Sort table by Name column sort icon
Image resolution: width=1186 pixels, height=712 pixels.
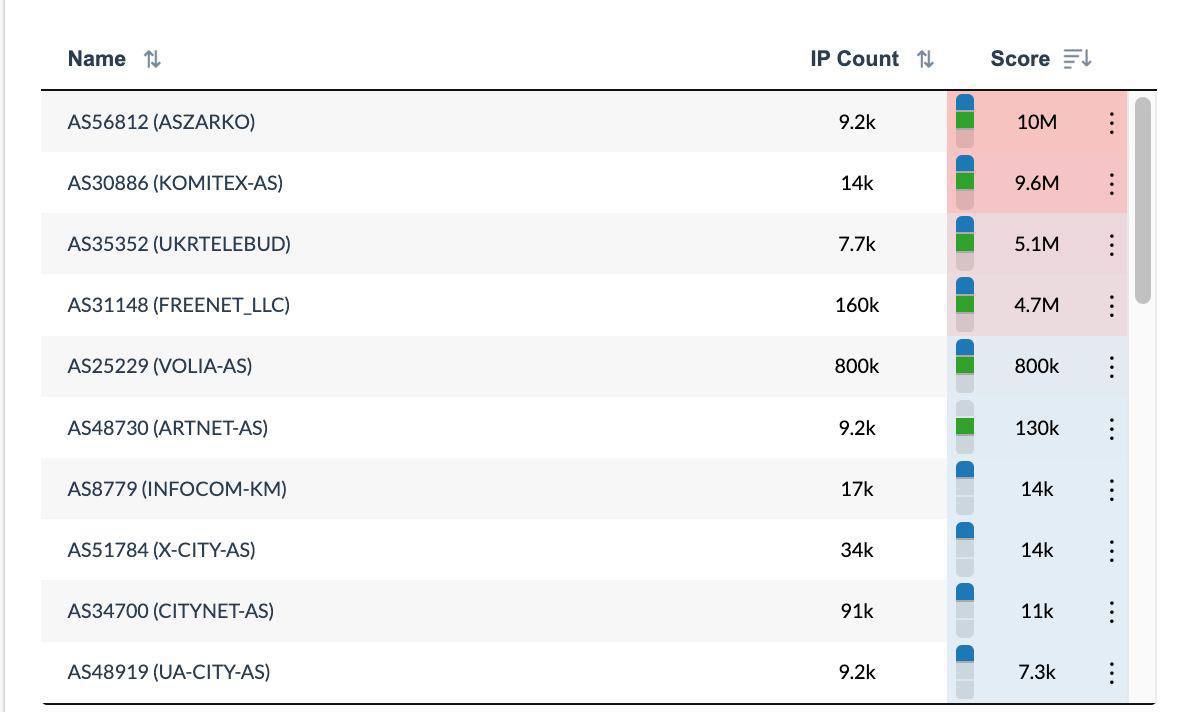click(x=152, y=59)
